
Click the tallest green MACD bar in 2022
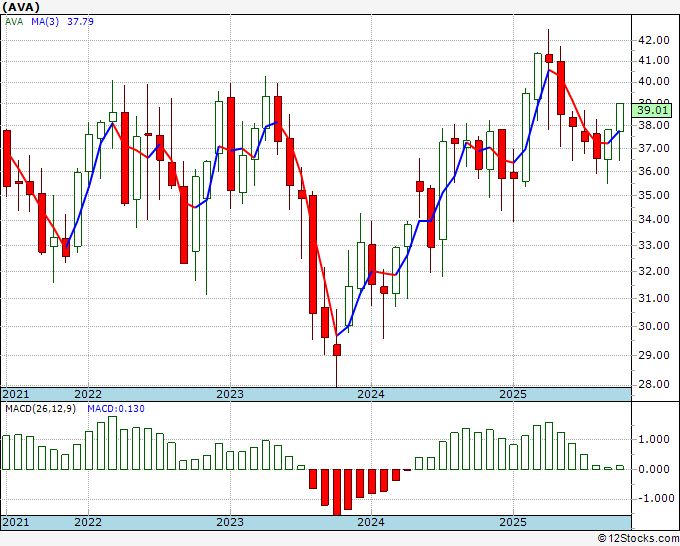coord(112,443)
